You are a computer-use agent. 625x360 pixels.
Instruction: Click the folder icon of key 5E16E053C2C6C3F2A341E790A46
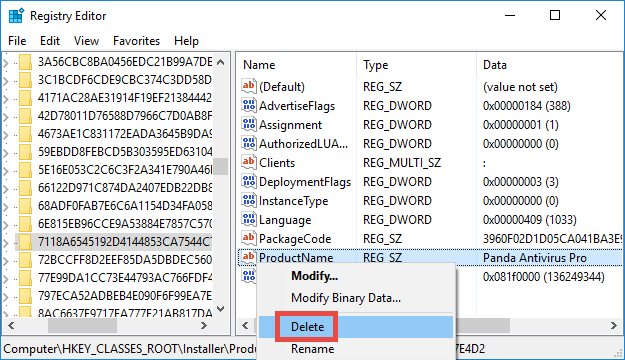pyautogui.click(x=25, y=170)
